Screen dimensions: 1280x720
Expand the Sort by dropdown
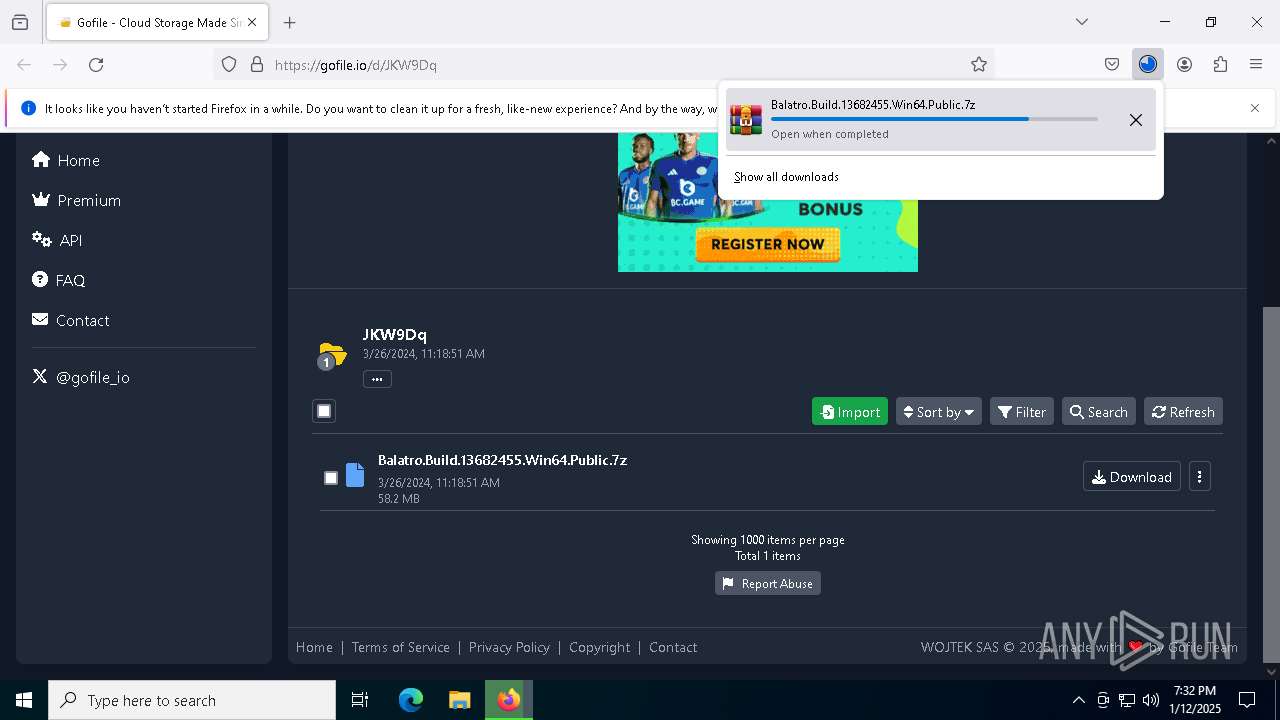click(938, 412)
